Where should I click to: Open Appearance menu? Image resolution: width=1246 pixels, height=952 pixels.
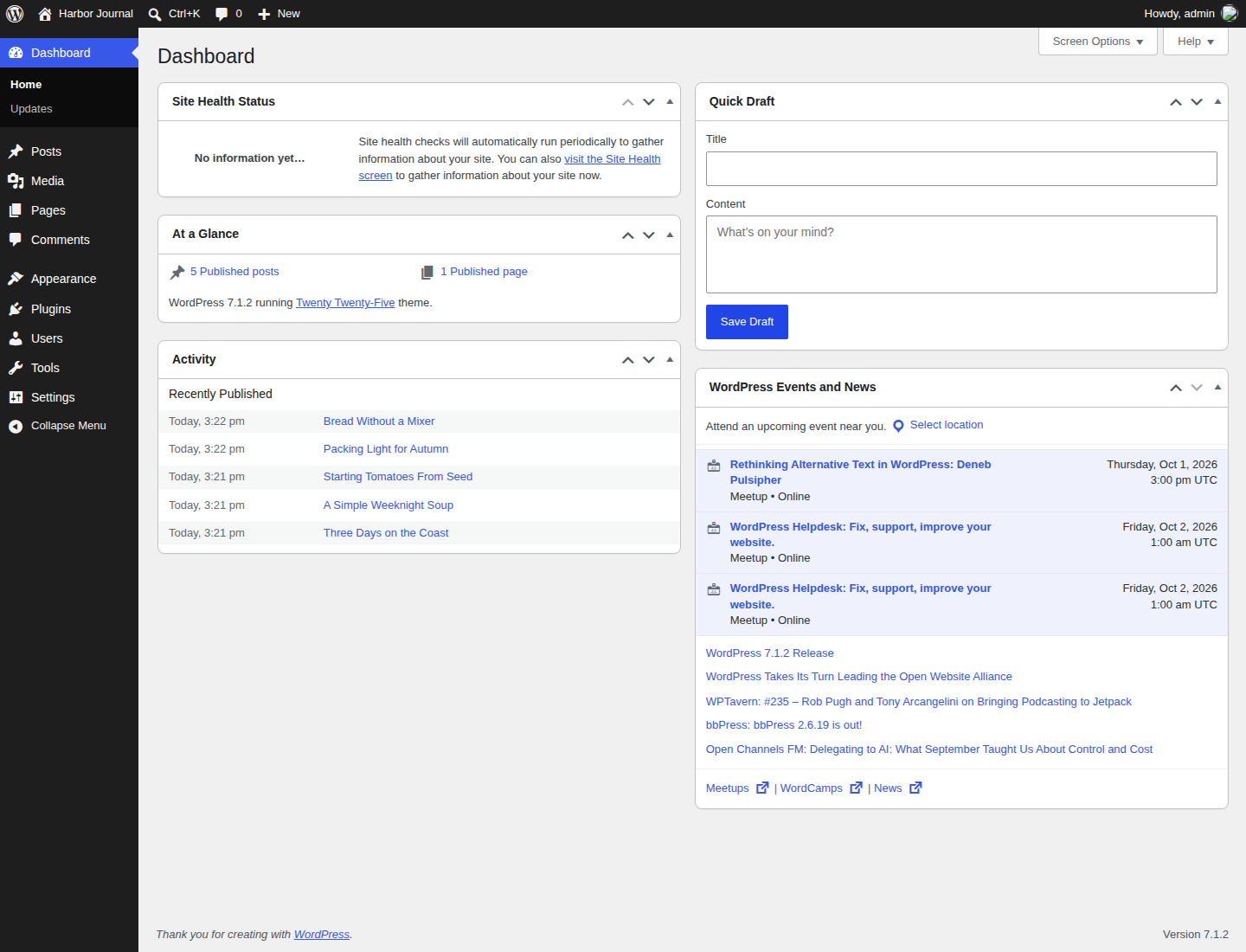[69, 279]
